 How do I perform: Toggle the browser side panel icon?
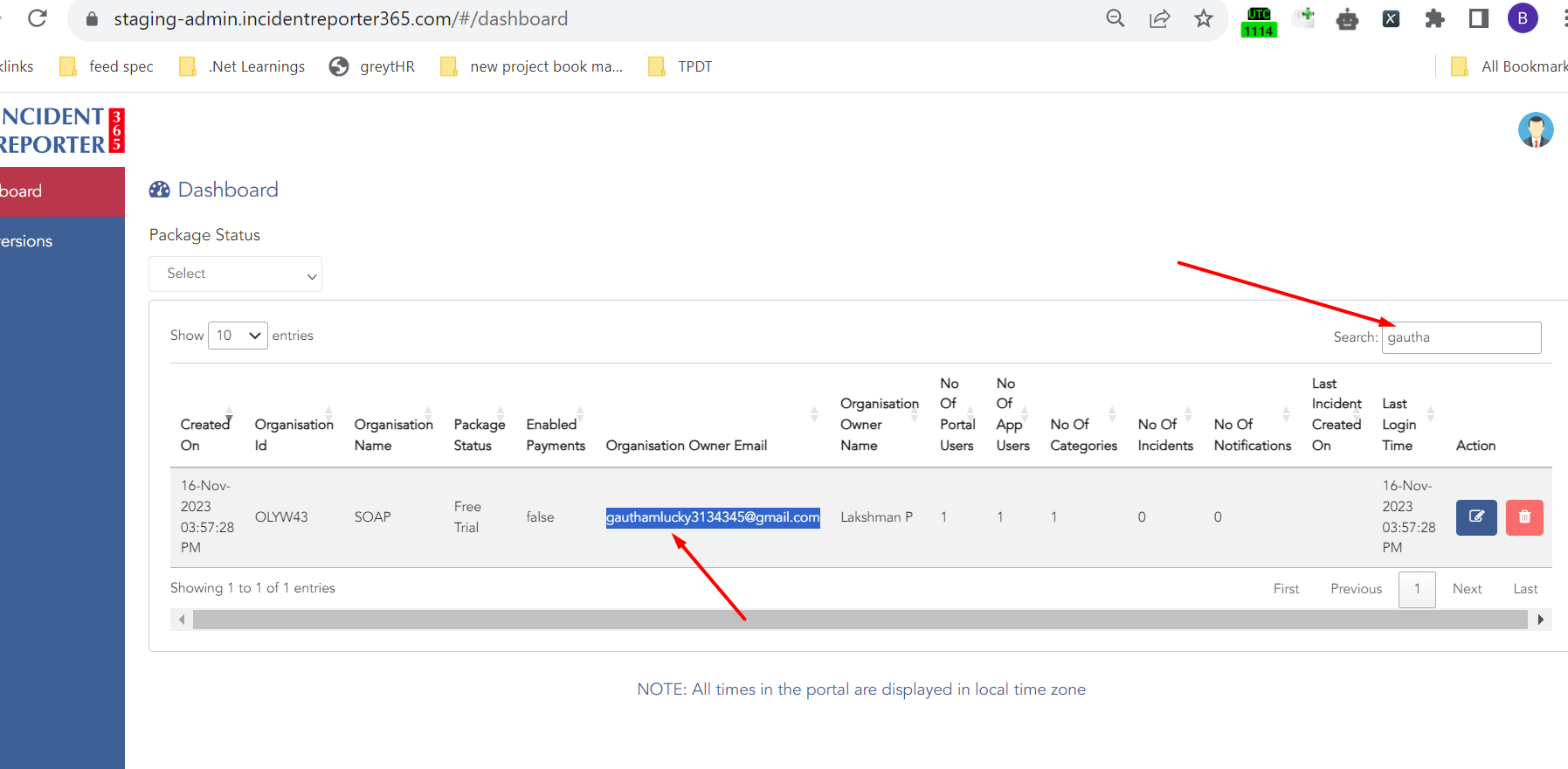(x=1478, y=18)
